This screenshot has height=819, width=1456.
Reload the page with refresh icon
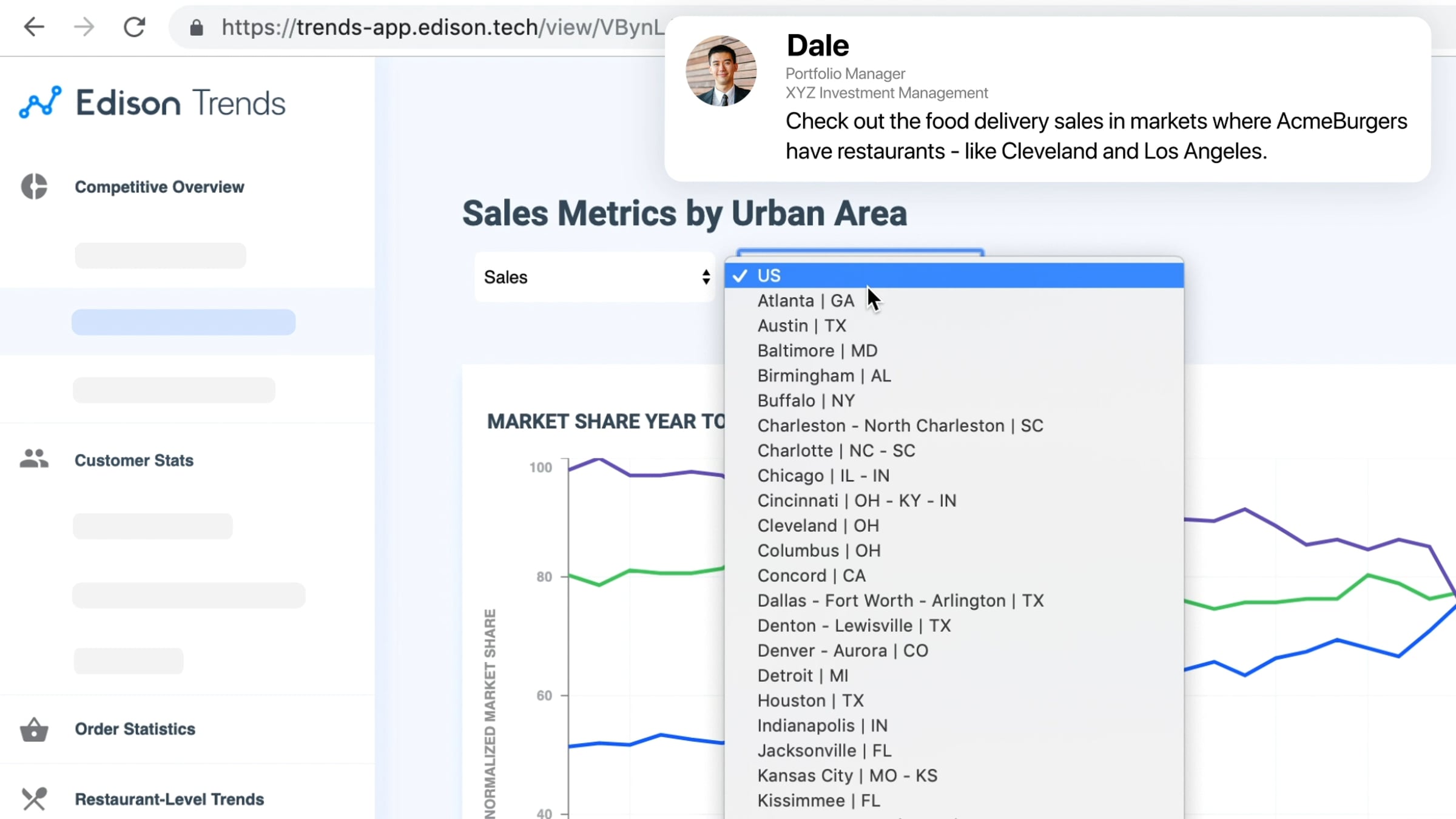[134, 27]
